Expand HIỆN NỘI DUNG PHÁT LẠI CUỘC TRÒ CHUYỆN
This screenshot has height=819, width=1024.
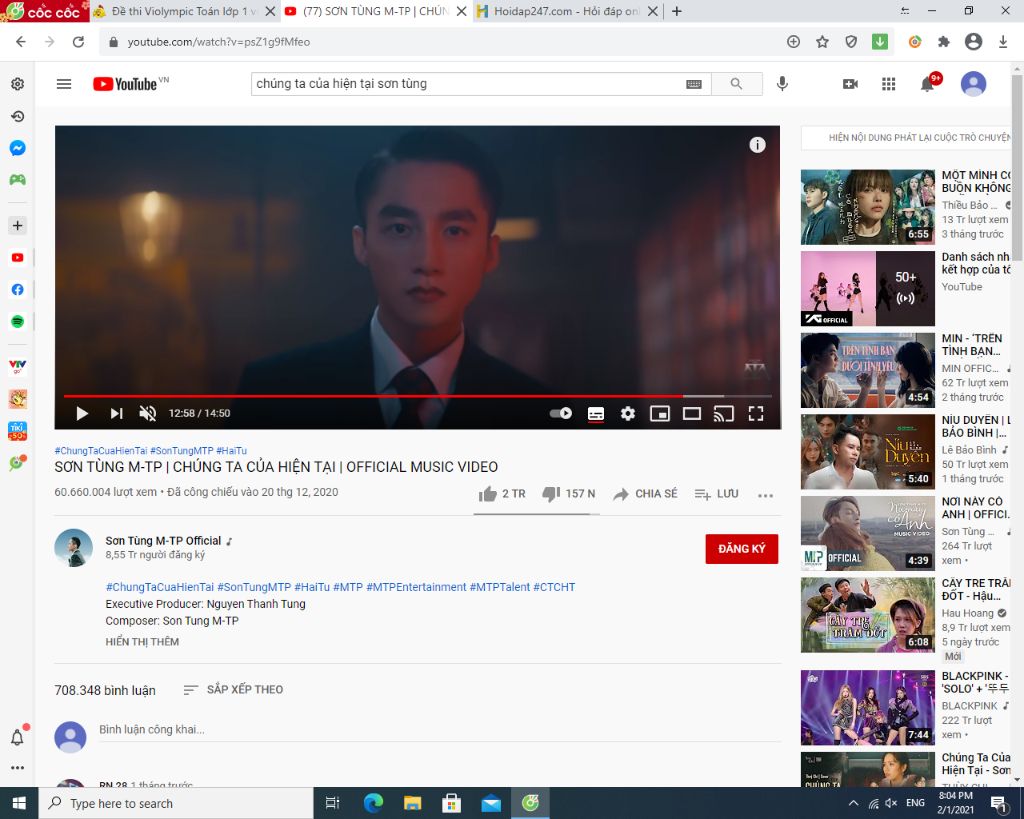908,138
